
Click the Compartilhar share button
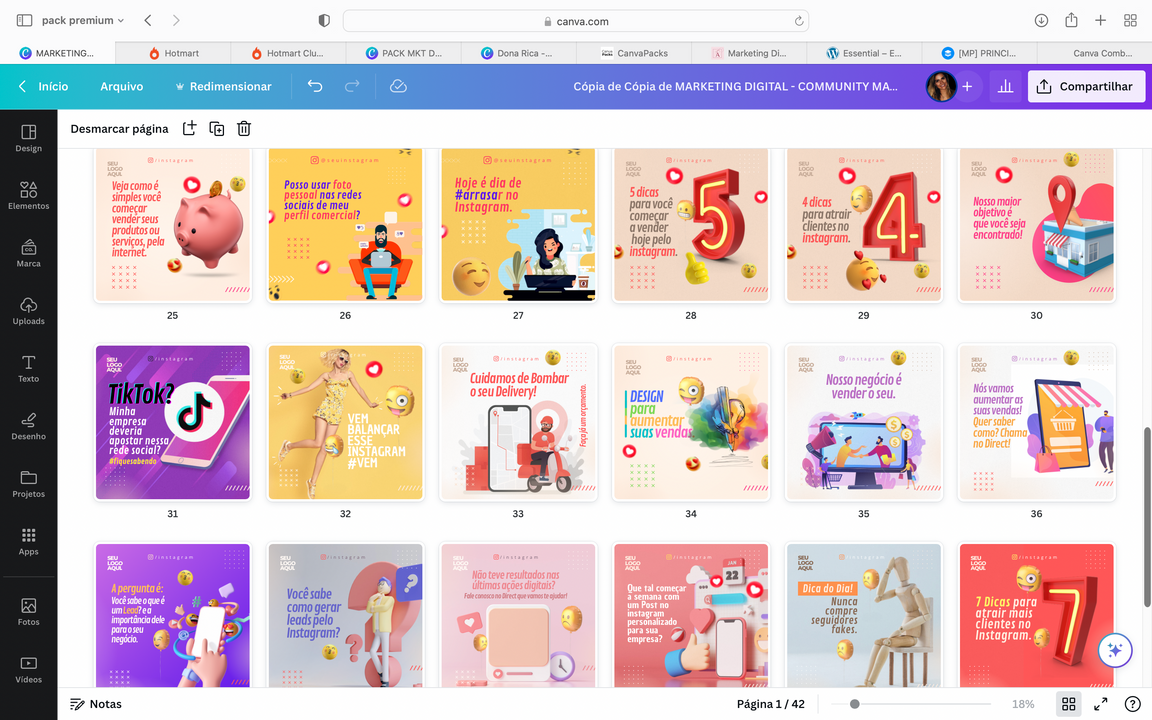(x=1086, y=87)
